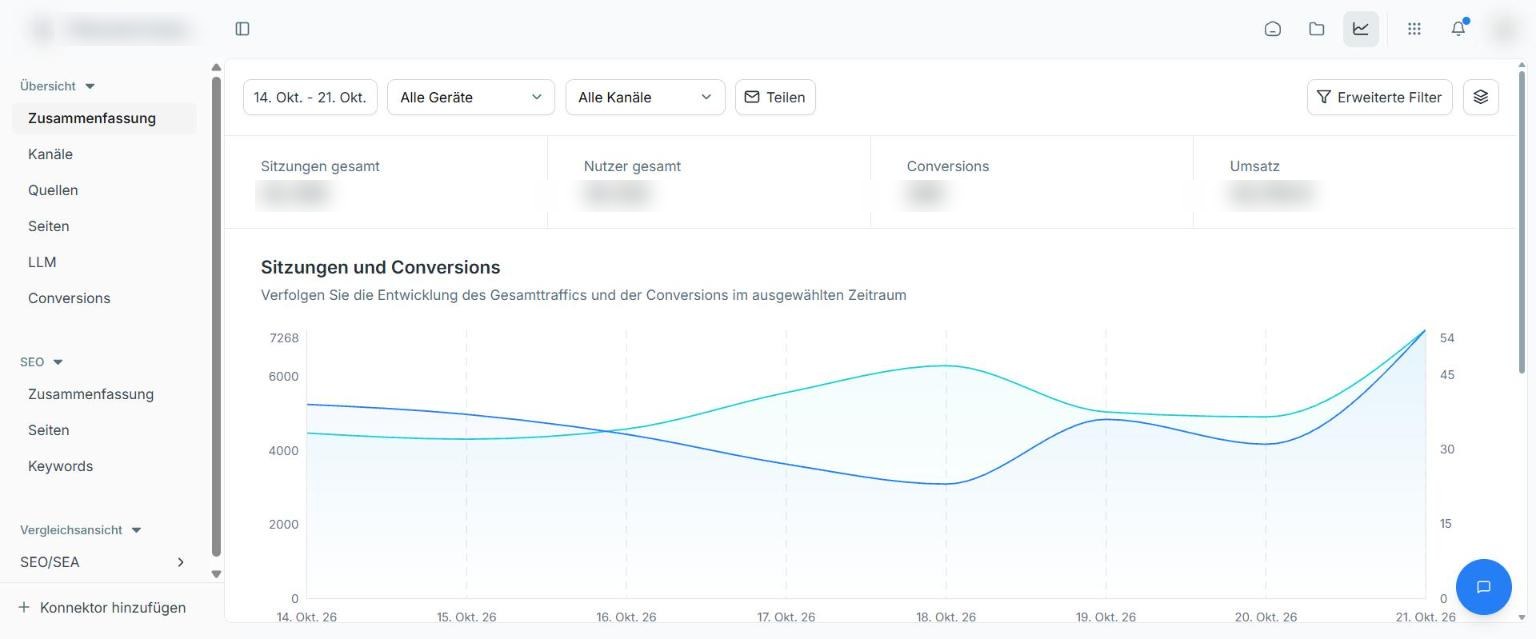Select the analytics chart icon
The width and height of the screenshot is (1536, 639).
(x=1361, y=29)
